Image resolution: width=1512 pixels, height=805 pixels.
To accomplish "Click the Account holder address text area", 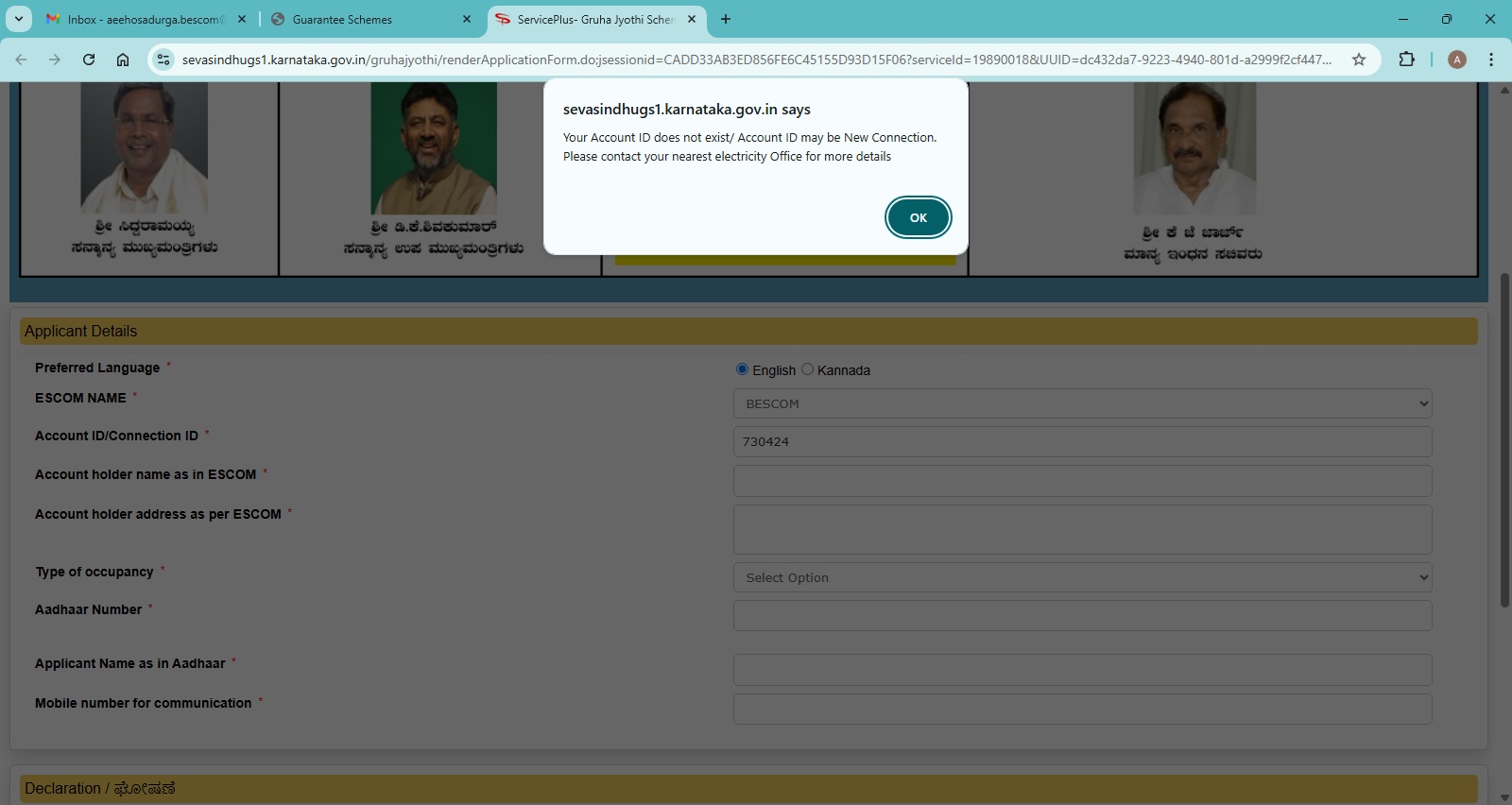I will tap(1082, 529).
